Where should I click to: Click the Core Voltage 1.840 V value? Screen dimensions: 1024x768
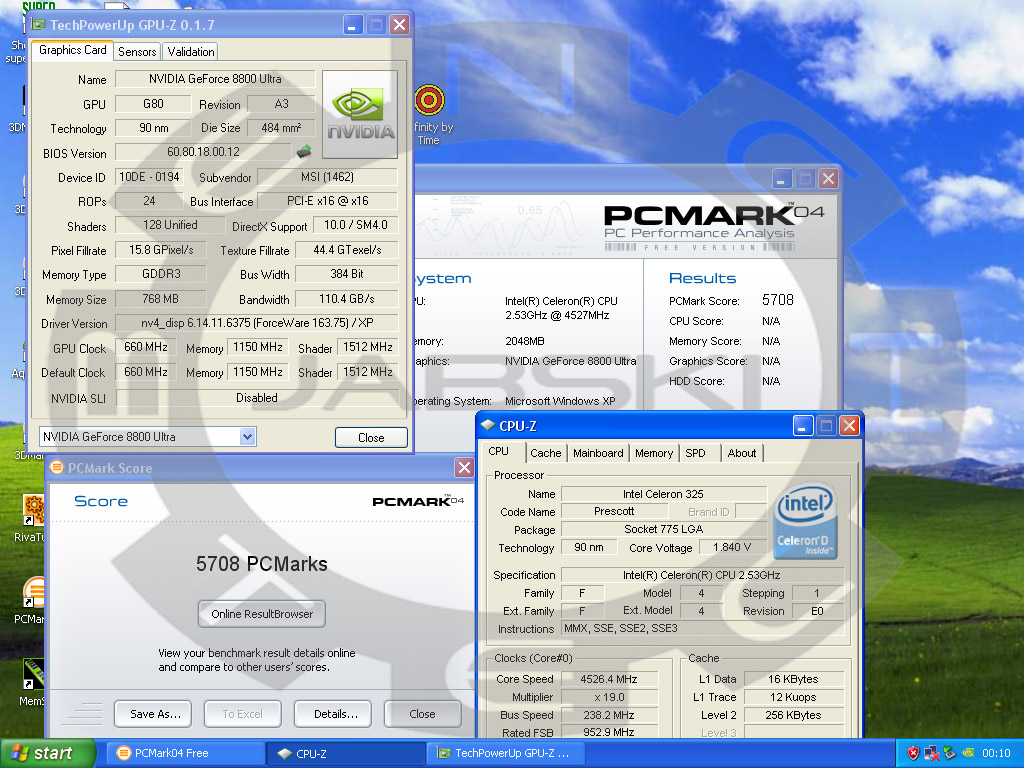(x=732, y=547)
